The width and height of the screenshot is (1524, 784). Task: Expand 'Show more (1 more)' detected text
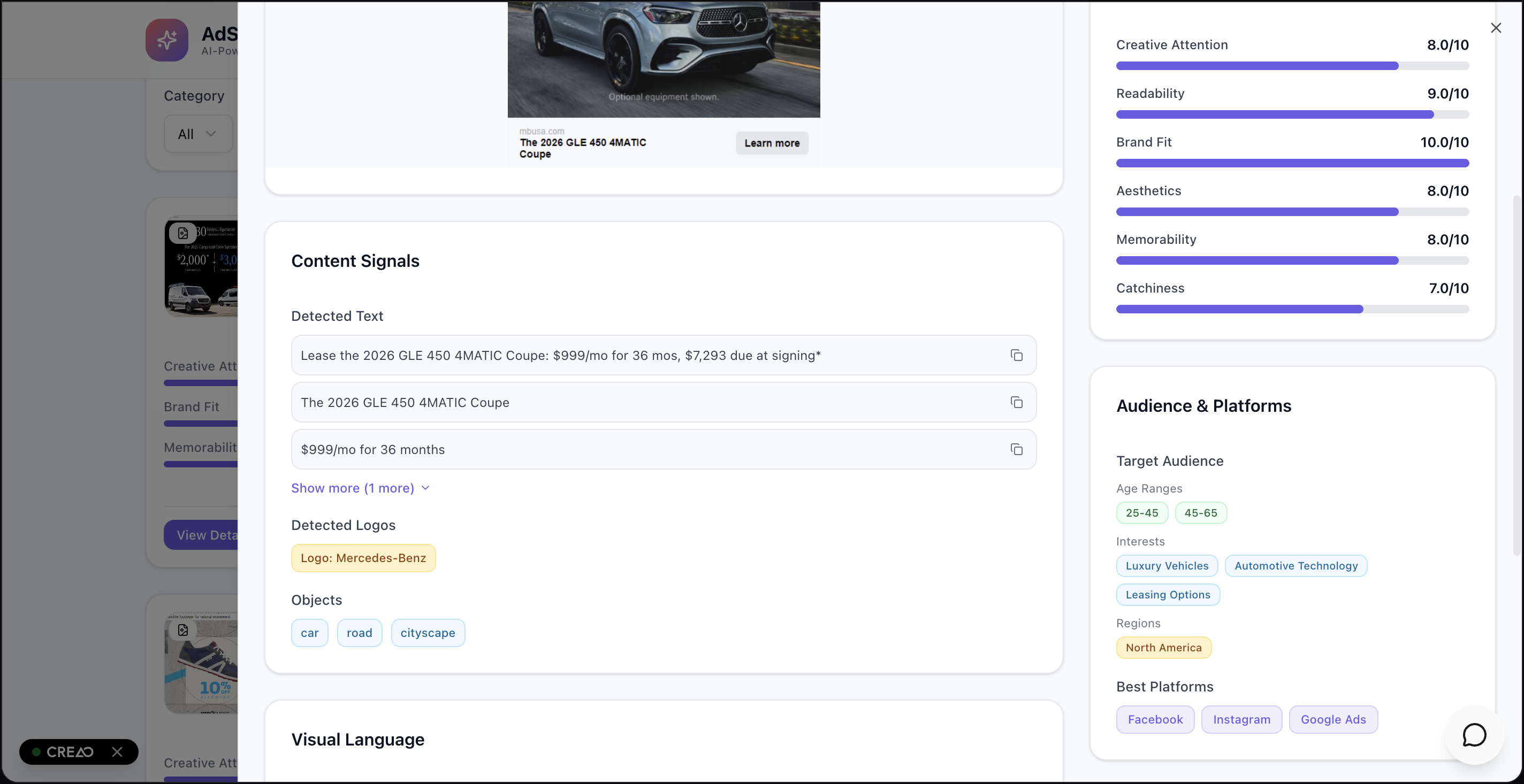[360, 488]
